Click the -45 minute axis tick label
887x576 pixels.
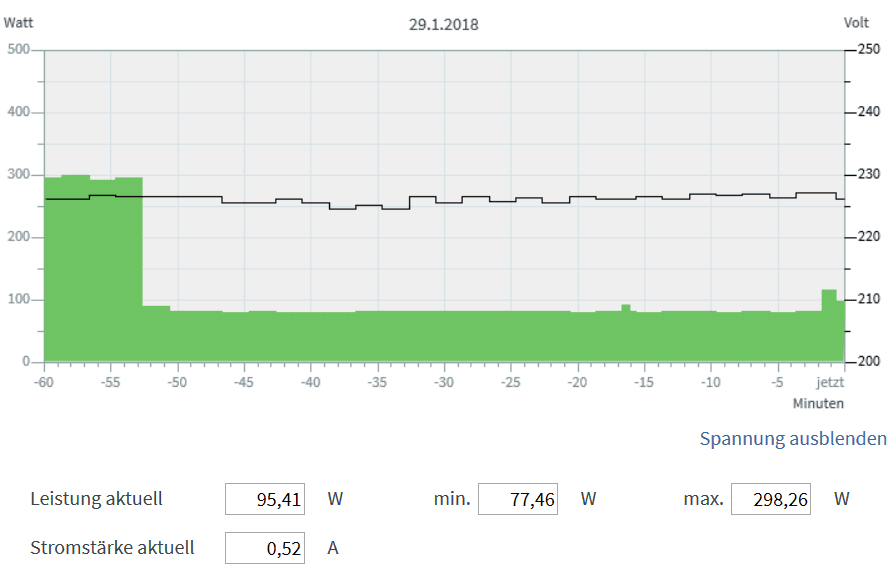click(x=243, y=382)
